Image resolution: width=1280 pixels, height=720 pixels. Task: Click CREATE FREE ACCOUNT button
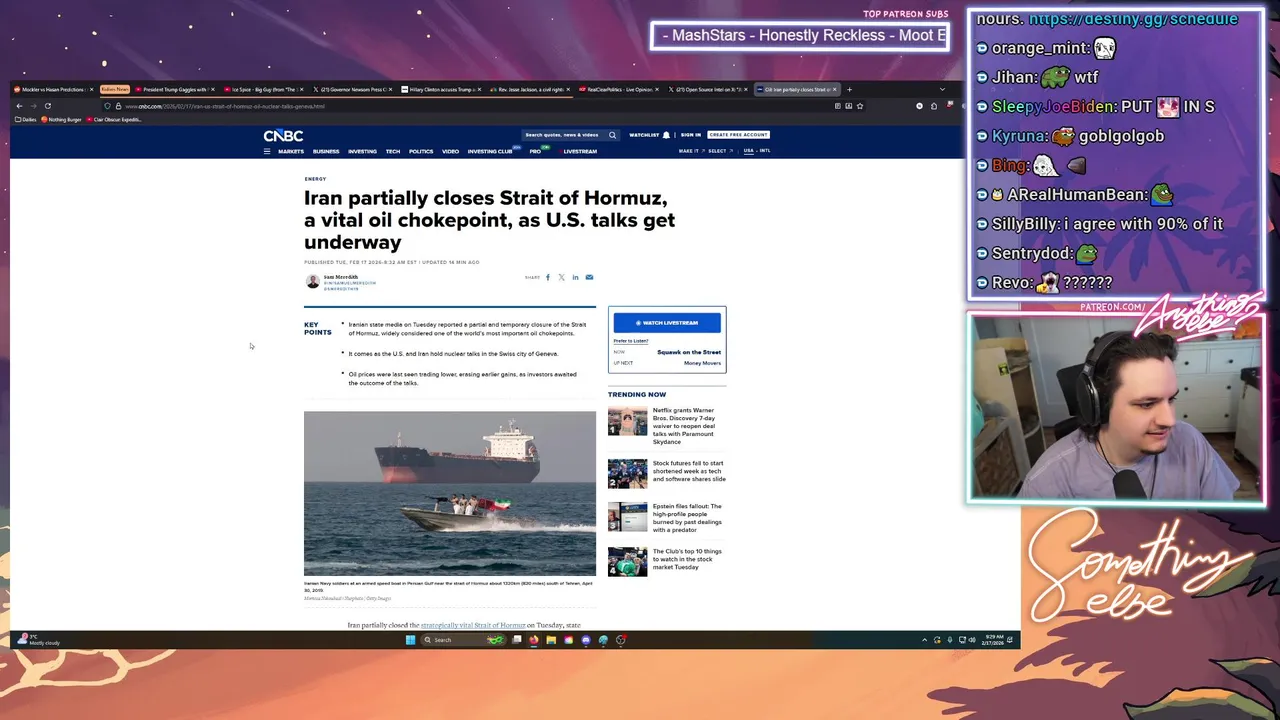(738, 135)
